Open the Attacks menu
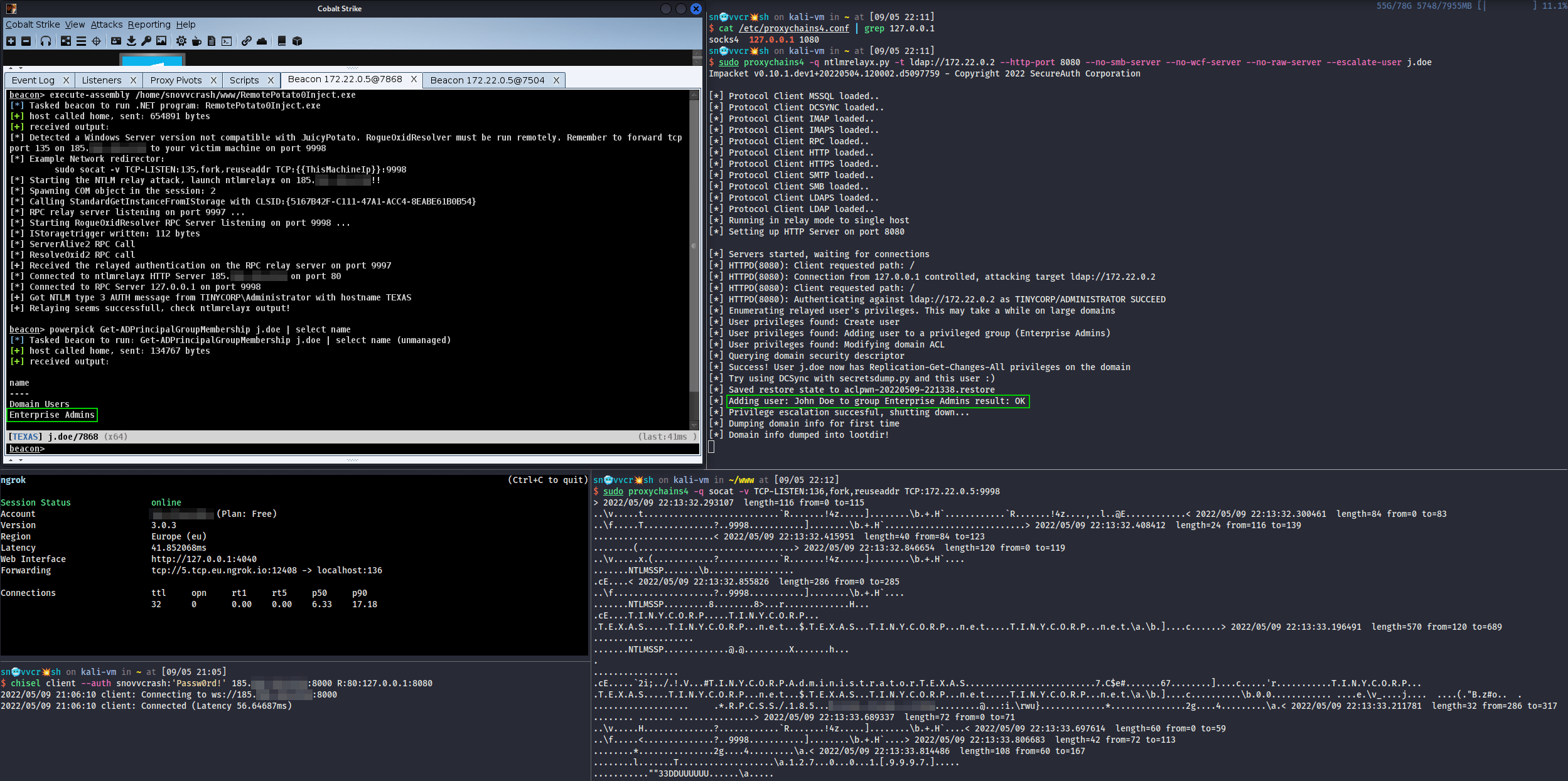This screenshot has width=1568, height=781. pos(106,24)
